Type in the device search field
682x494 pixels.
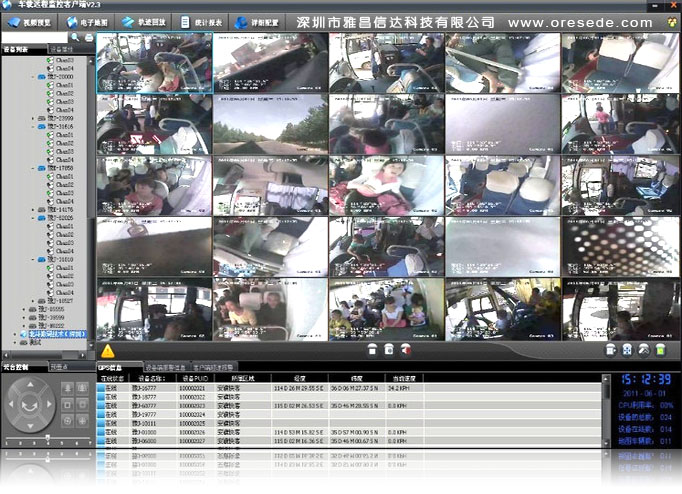click(36, 37)
